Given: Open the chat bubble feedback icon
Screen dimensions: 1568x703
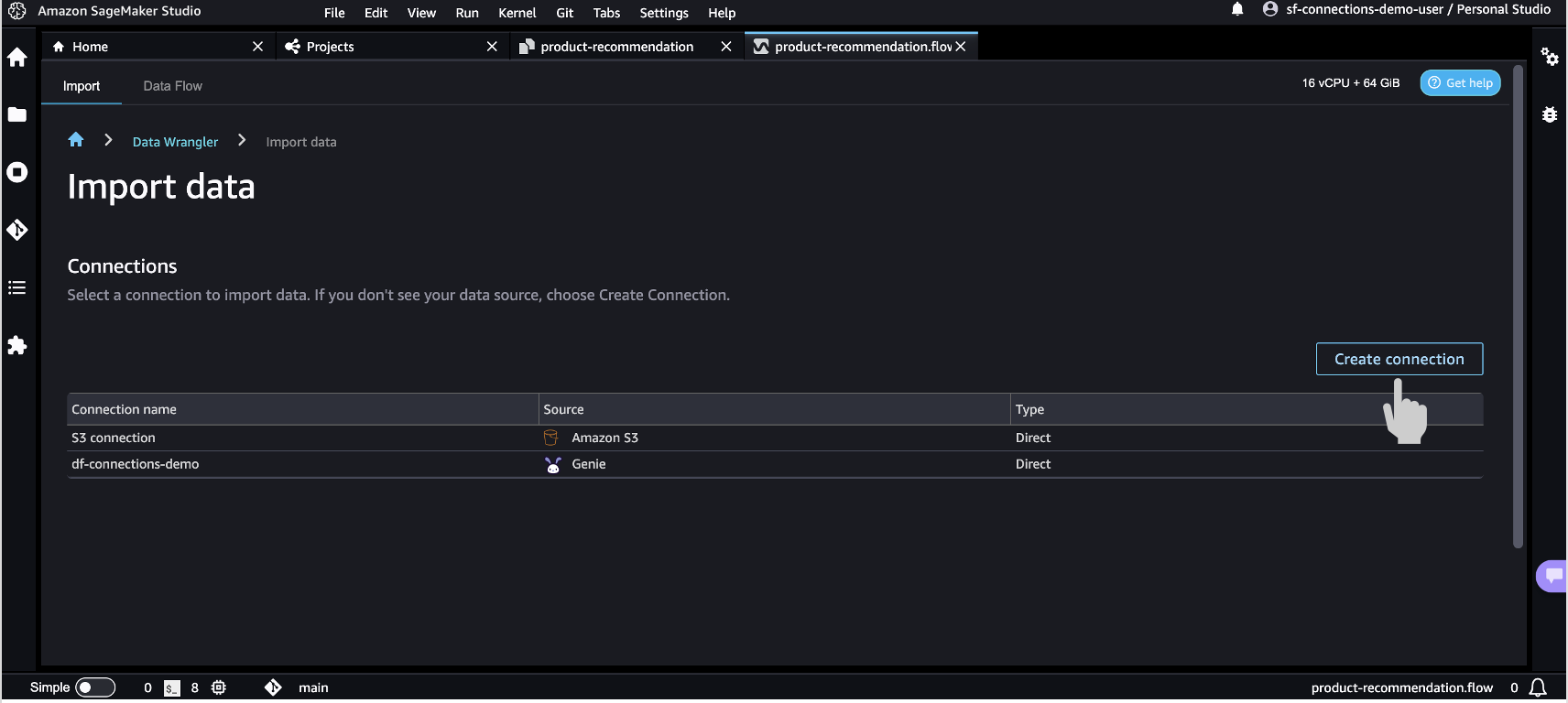Looking at the screenshot, I should (1553, 576).
